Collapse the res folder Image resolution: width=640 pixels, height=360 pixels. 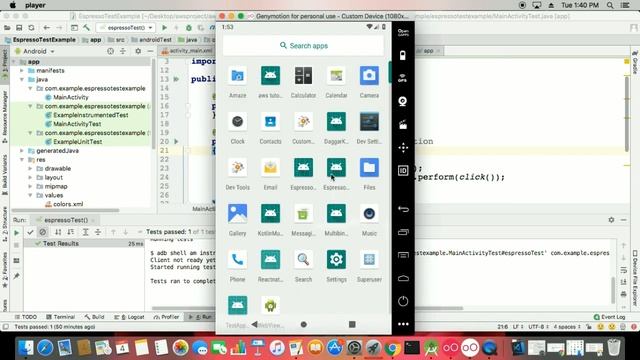[22, 160]
